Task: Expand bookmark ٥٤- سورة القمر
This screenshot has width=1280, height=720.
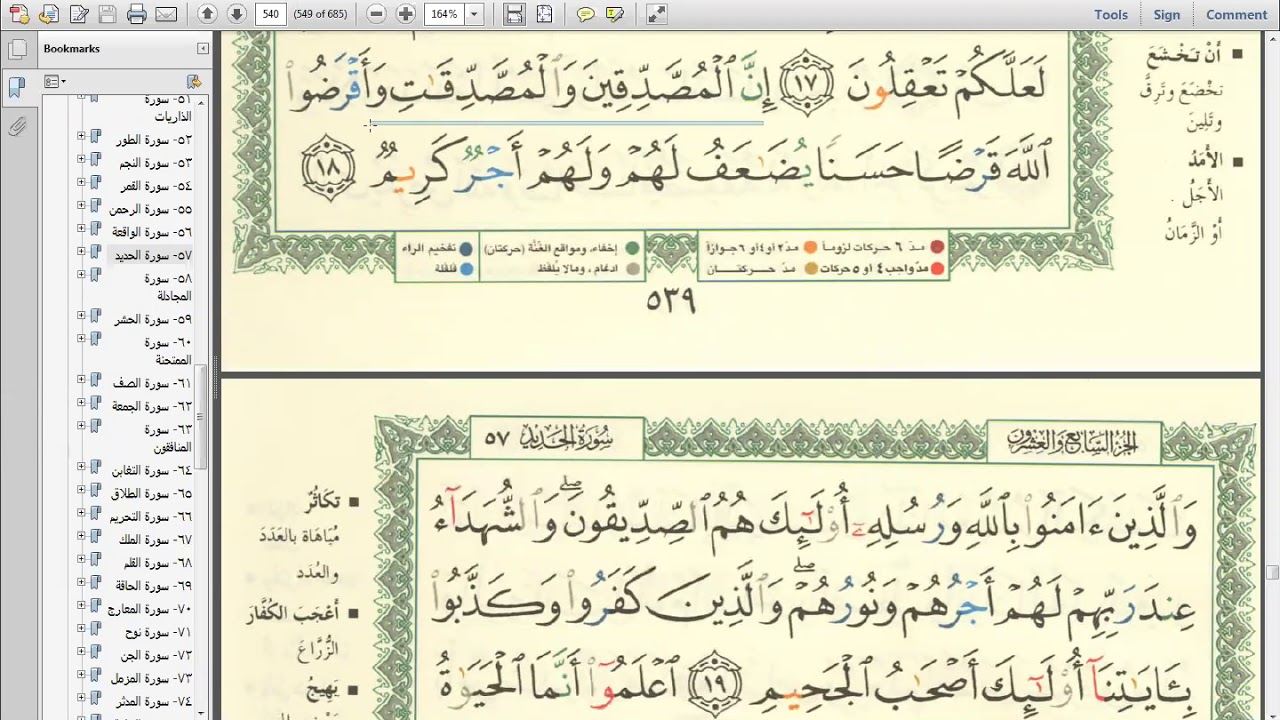Action: [x=81, y=181]
